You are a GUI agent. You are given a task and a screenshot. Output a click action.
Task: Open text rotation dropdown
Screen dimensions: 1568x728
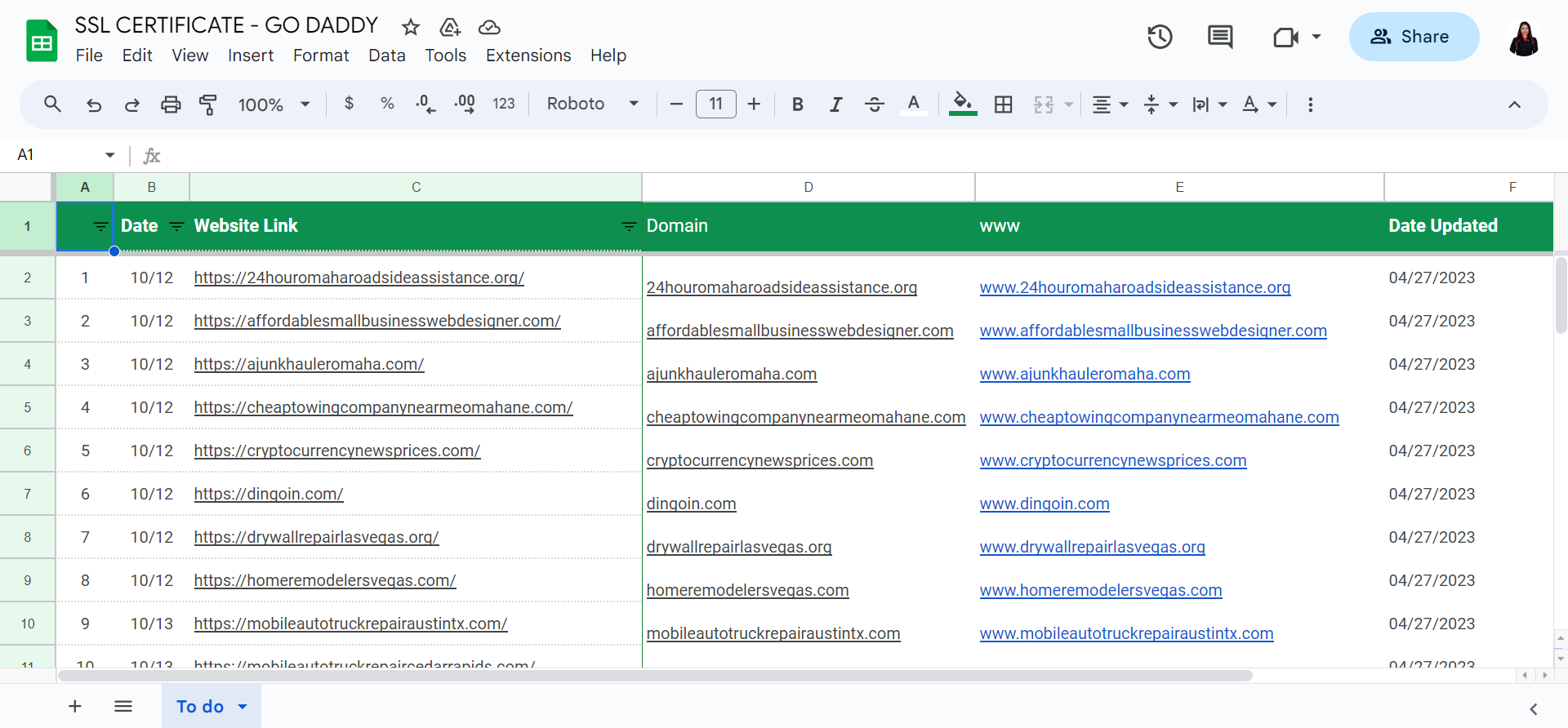point(1259,104)
